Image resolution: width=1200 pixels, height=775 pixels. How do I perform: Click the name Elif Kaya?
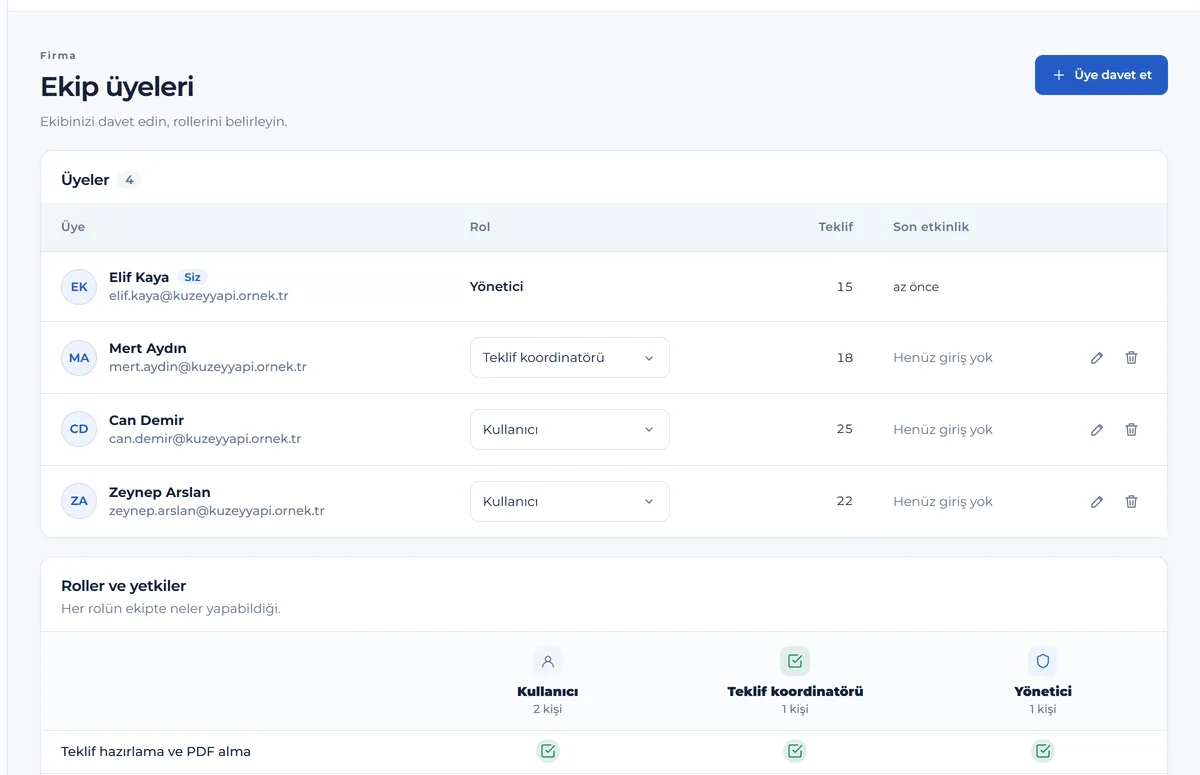139,277
